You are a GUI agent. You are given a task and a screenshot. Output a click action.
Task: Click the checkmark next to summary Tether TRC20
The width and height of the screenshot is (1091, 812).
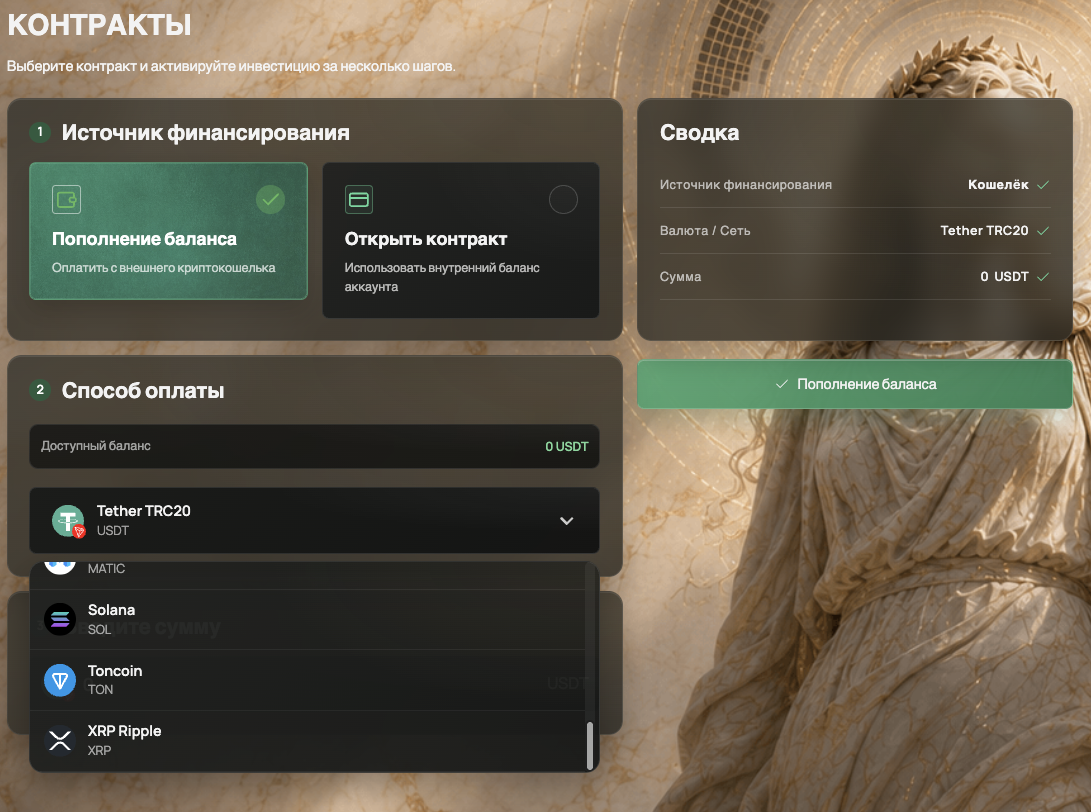(1043, 231)
